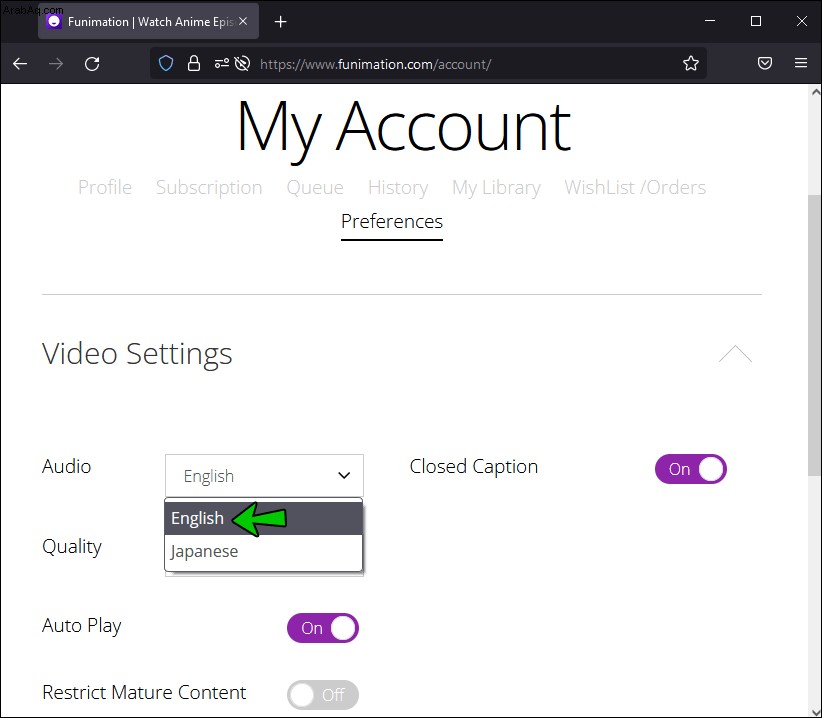
Task: Click the site padlock icon
Action: coord(194,63)
